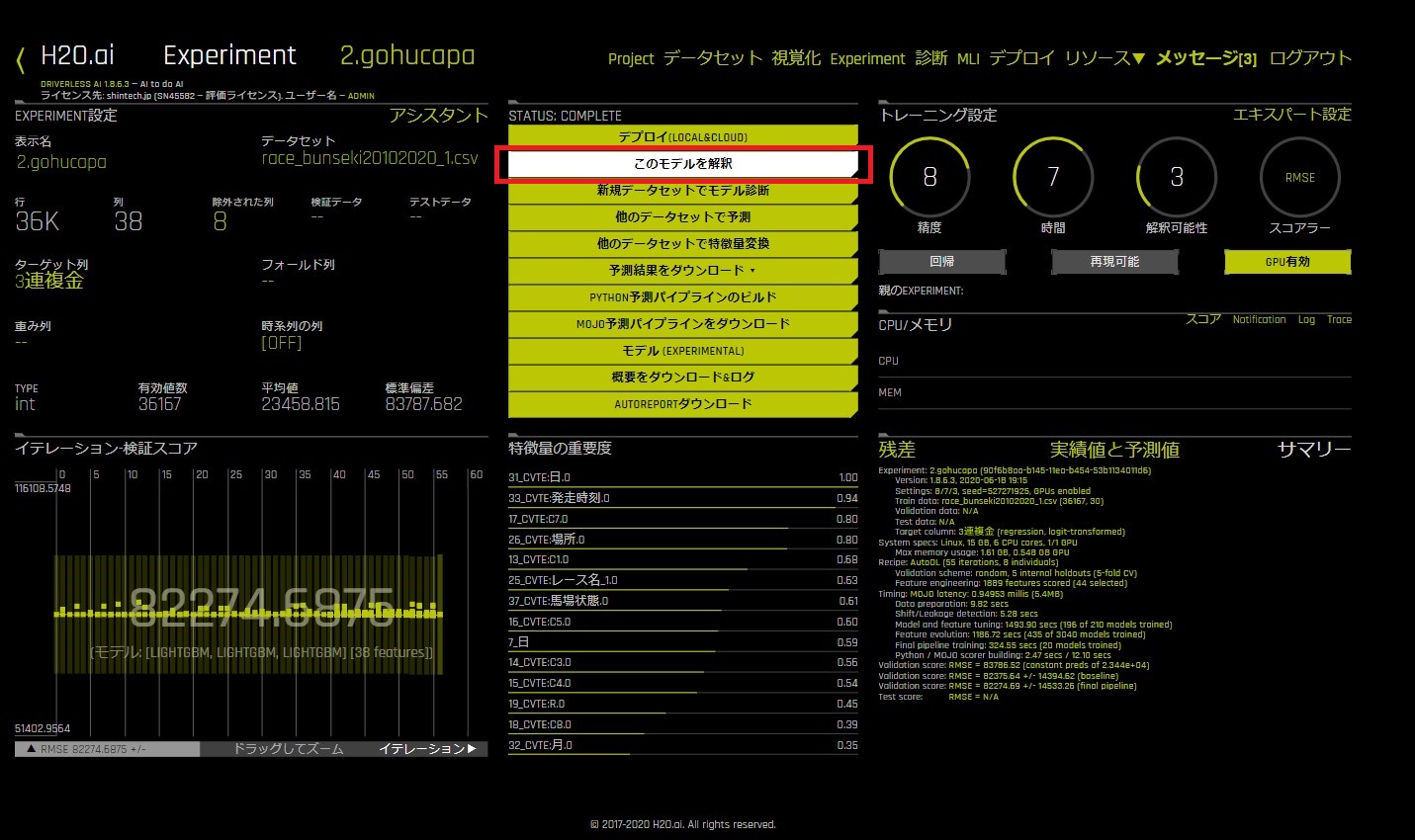Click the 解釈可能性 interpretability dial showing 3
Viewport: 1415px width, 840px height.
(1177, 178)
